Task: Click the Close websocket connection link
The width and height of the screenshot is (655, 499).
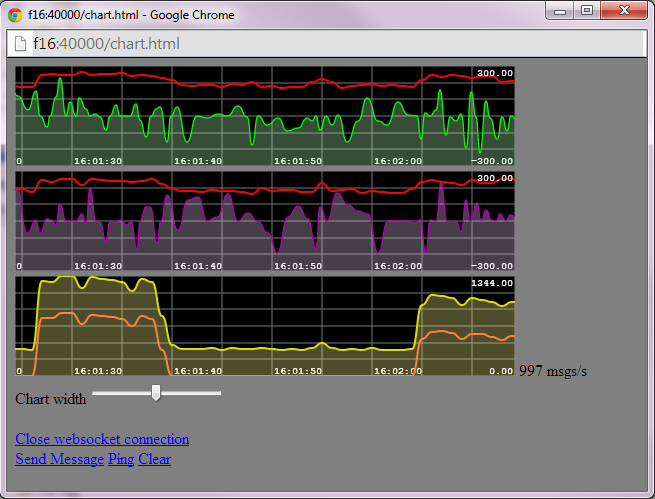Action: [x=102, y=439]
